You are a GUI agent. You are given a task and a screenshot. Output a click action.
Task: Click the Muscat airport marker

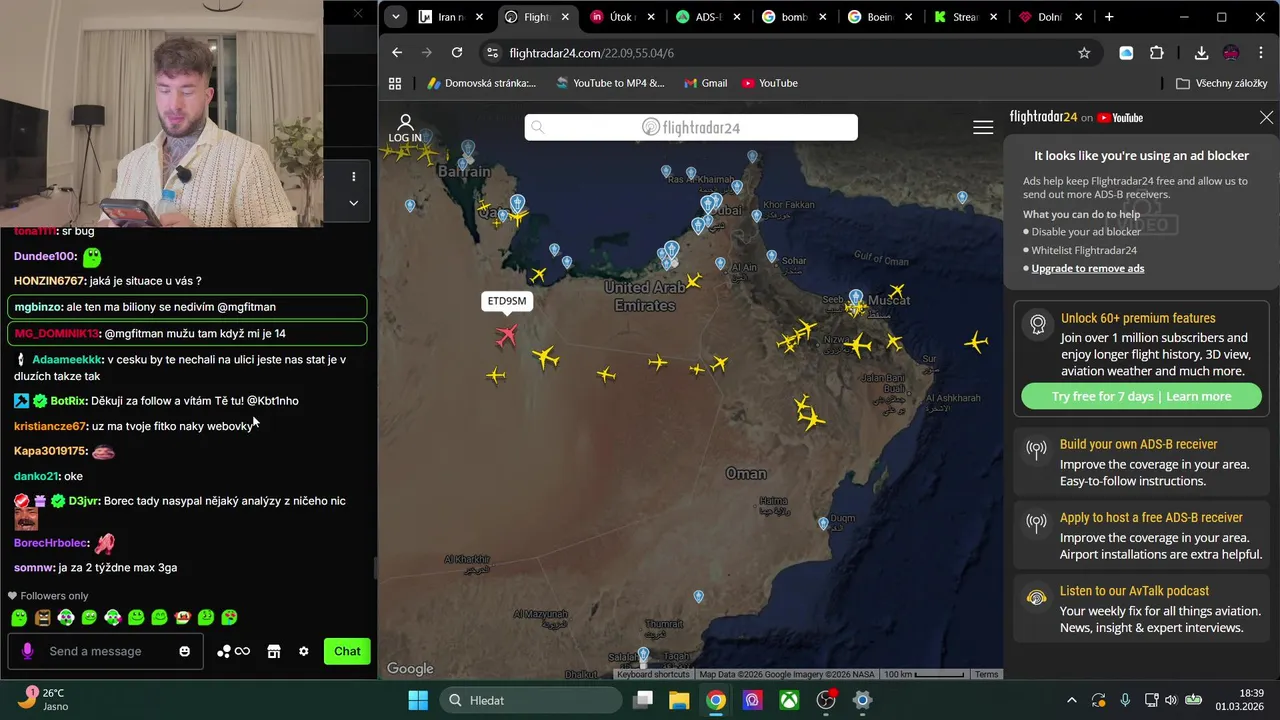856,297
